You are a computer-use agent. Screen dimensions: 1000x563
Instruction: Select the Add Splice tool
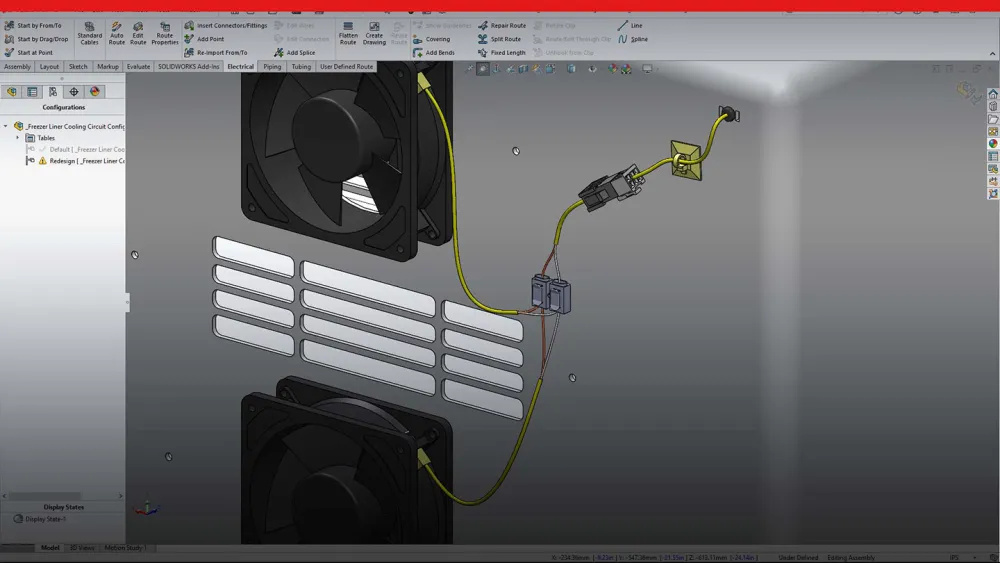pos(295,52)
